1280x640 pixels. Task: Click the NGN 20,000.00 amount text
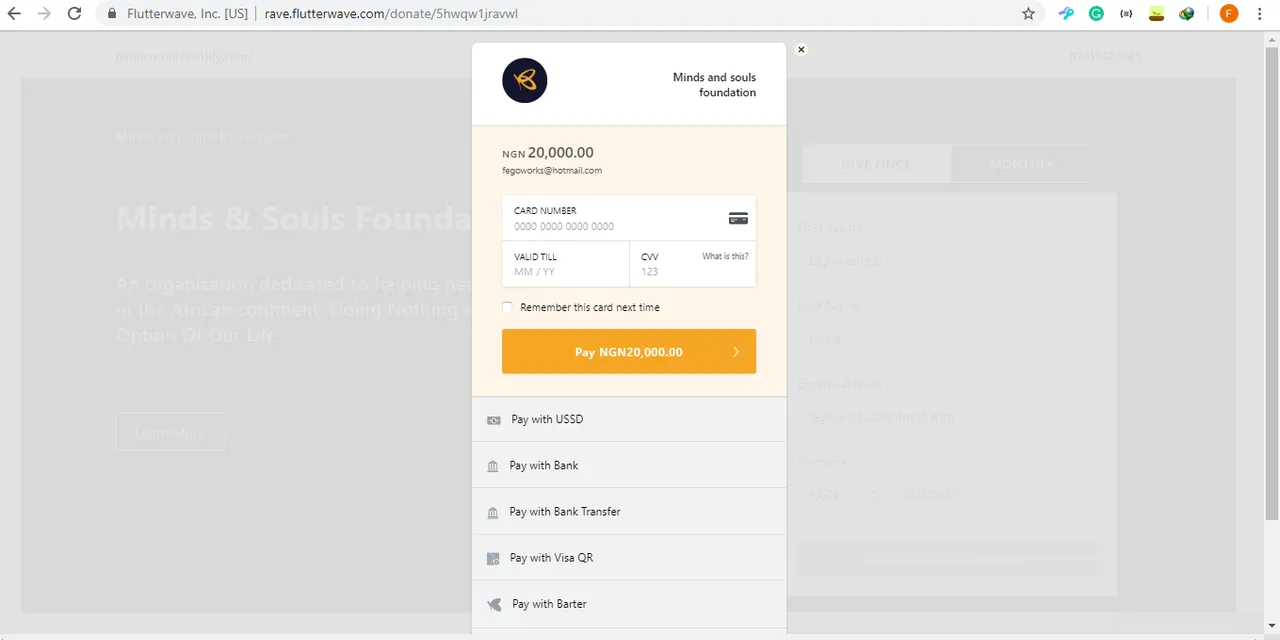[x=548, y=153]
